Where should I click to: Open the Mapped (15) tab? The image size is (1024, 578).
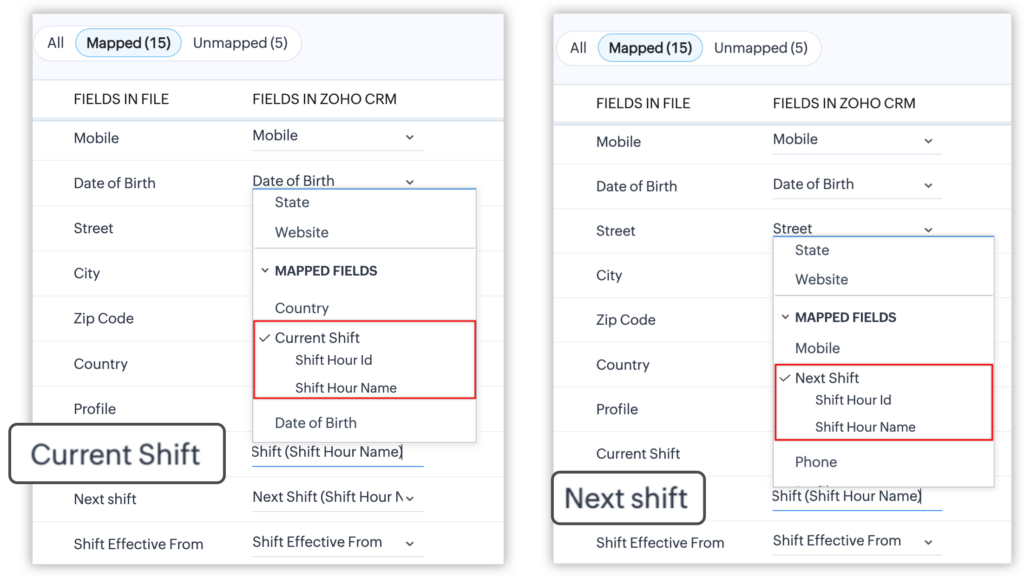pos(128,42)
